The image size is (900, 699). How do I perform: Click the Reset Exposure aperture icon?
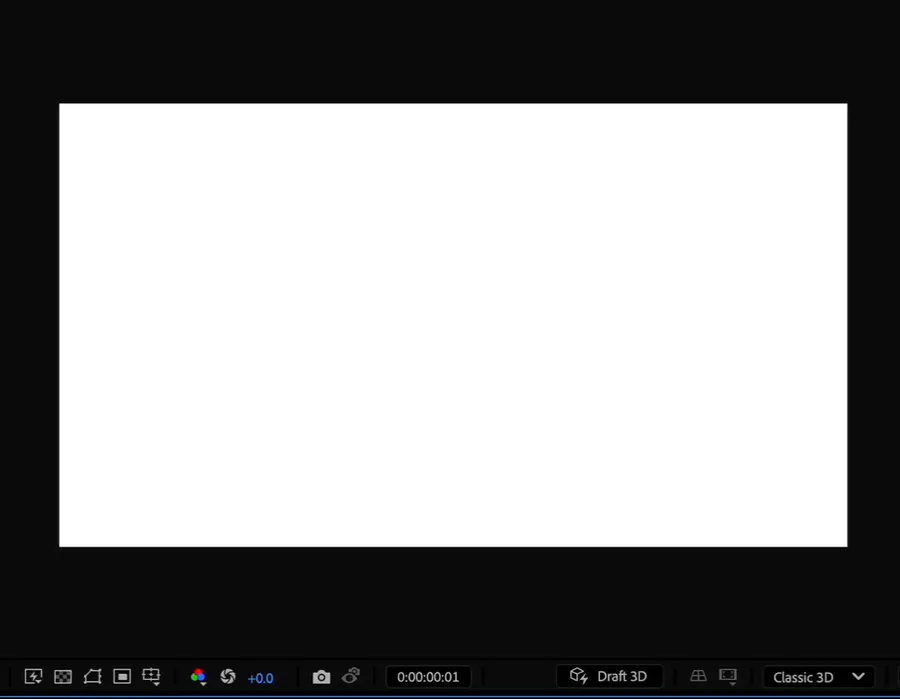tap(228, 677)
